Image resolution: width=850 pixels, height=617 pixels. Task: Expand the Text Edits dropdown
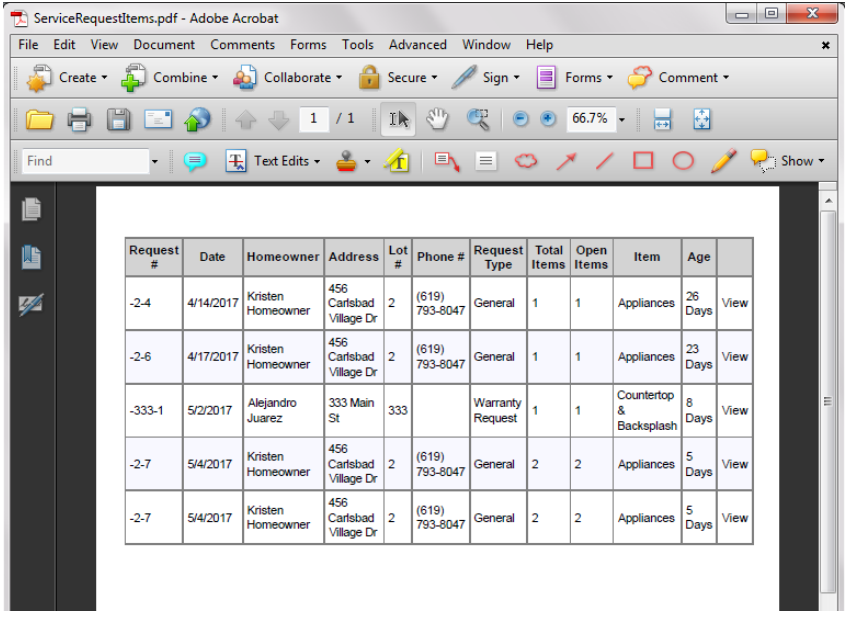coord(273,161)
